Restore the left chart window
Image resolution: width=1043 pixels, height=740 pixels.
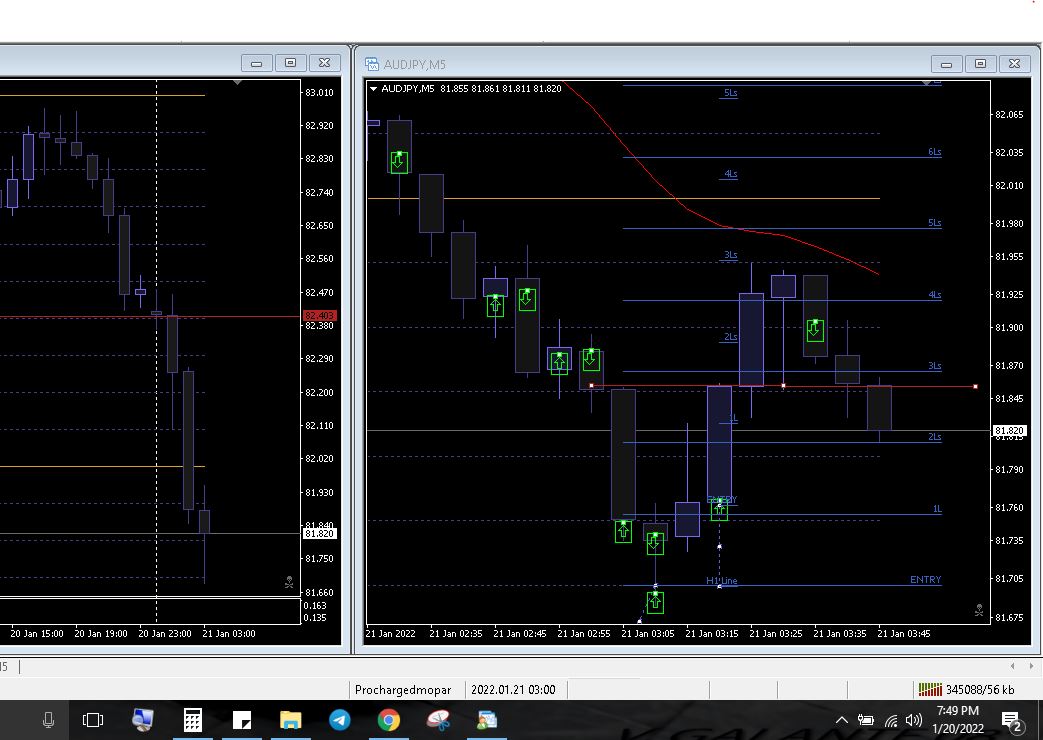[291, 63]
